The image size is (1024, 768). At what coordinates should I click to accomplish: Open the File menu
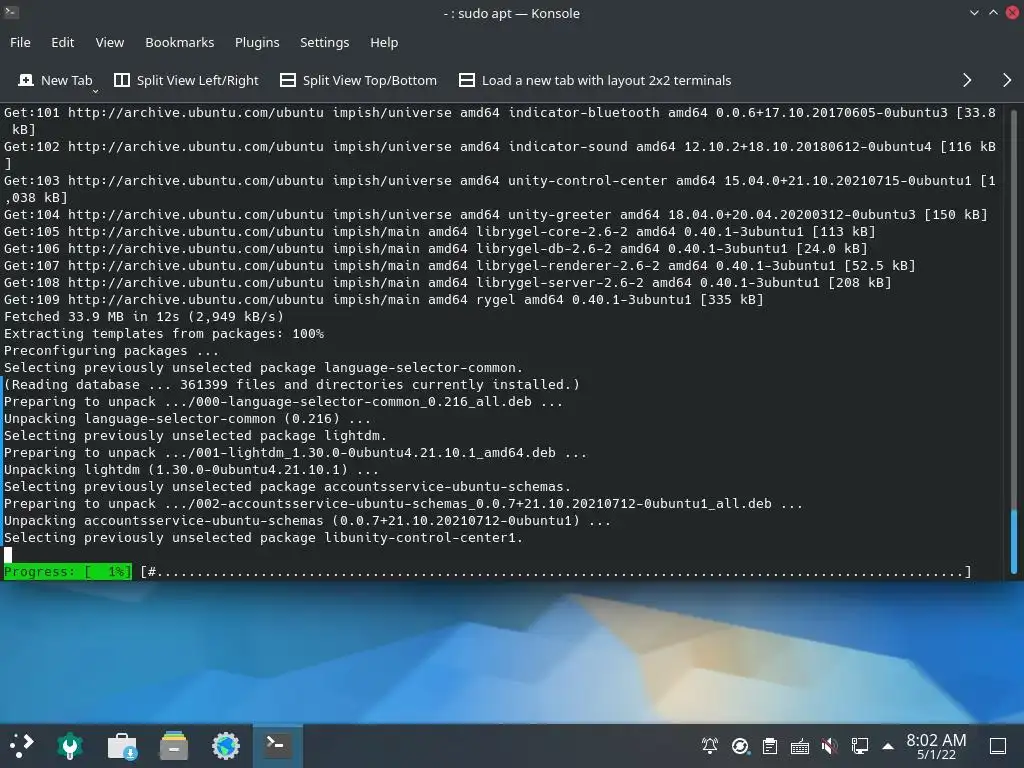point(20,42)
